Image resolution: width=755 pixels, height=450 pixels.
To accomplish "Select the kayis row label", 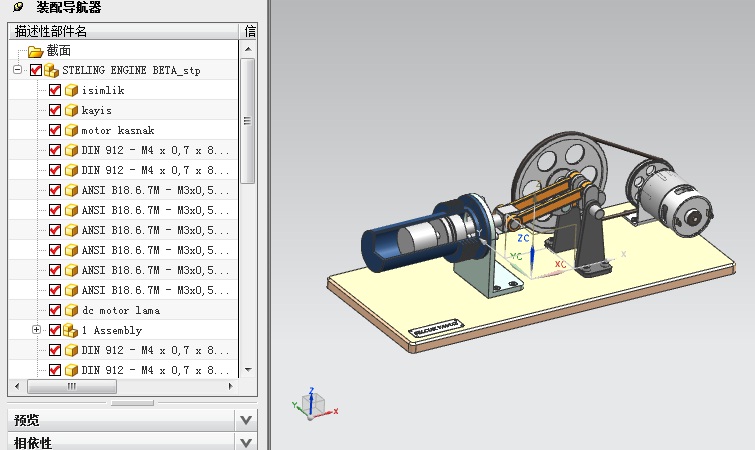I will (x=96, y=111).
